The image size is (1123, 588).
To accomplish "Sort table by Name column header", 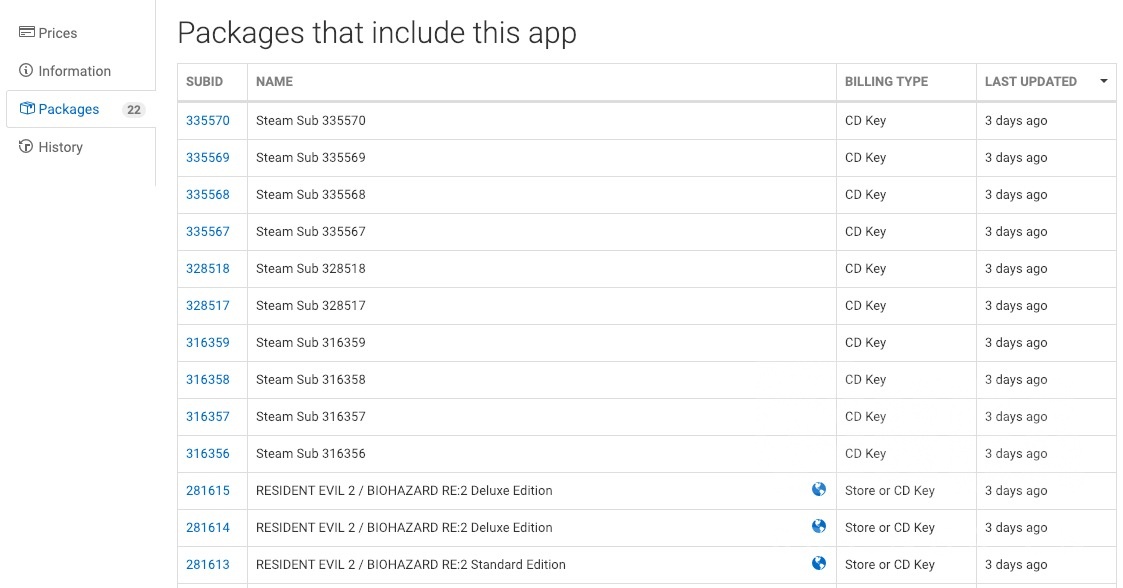I will click(x=274, y=81).
